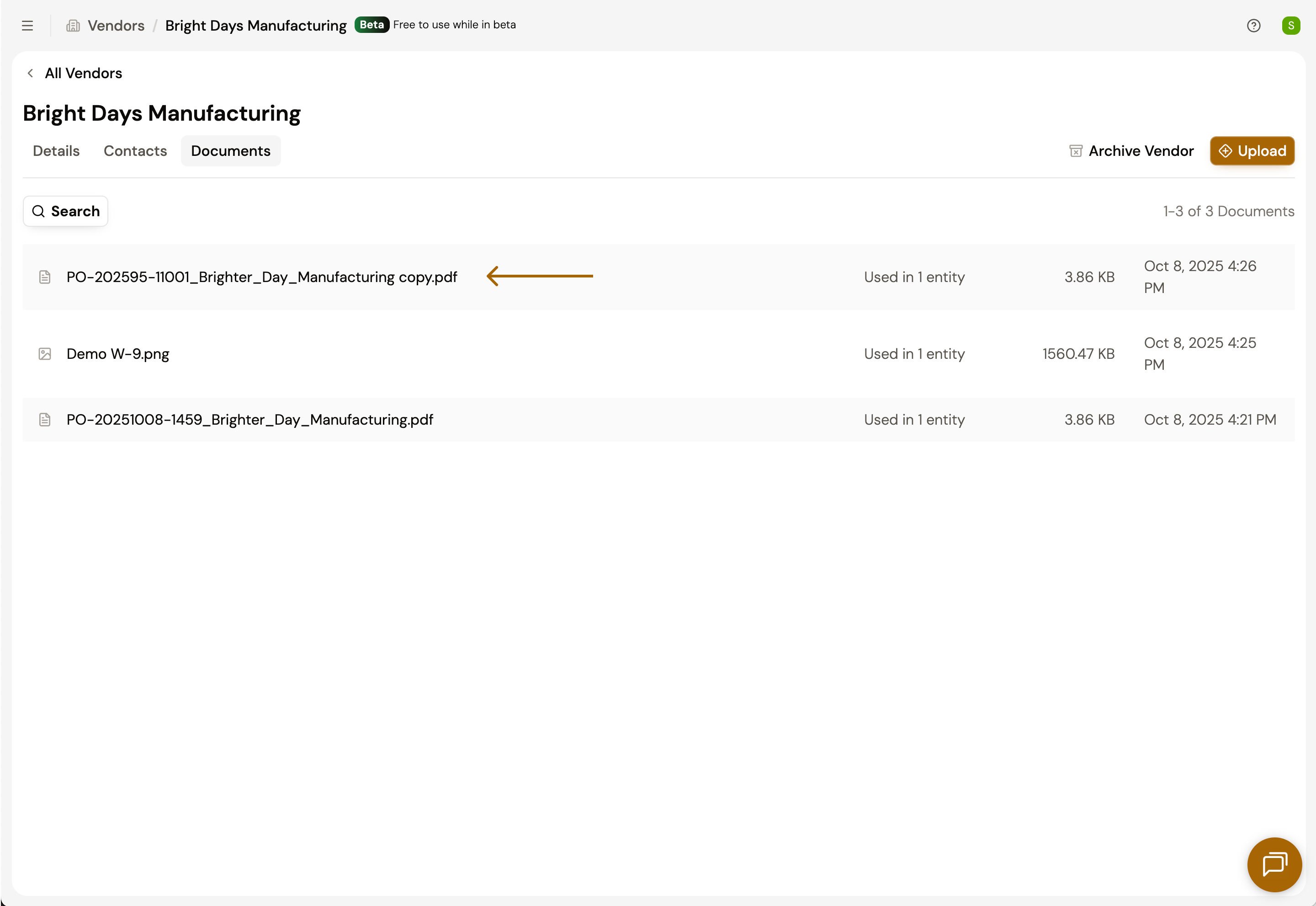The width and height of the screenshot is (1316, 906).
Task: Click the image file icon beside Demo W-9.png
Action: [x=45, y=354]
